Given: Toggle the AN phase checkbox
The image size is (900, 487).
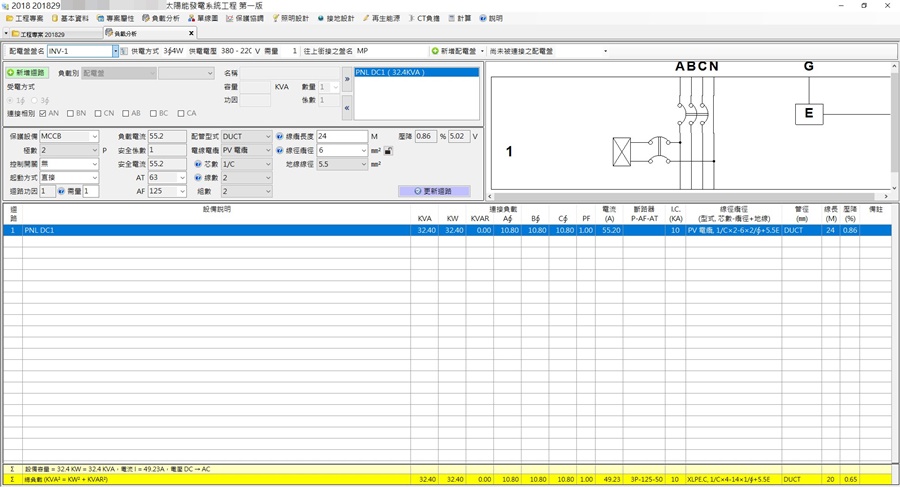Looking at the screenshot, I should pos(42,114).
